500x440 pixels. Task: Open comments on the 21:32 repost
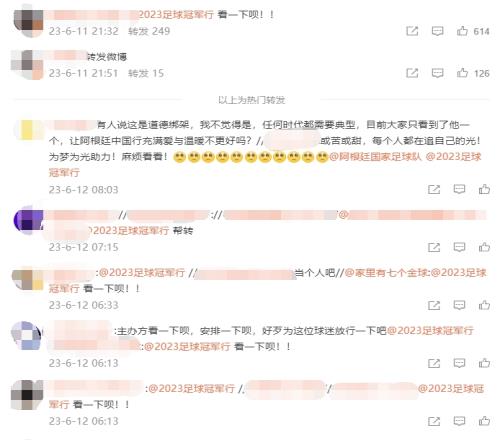(x=437, y=31)
